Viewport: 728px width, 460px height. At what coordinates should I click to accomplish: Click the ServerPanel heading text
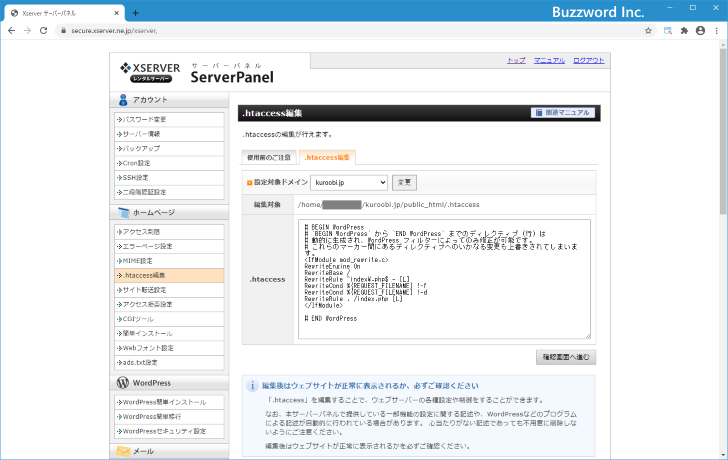pos(232,77)
